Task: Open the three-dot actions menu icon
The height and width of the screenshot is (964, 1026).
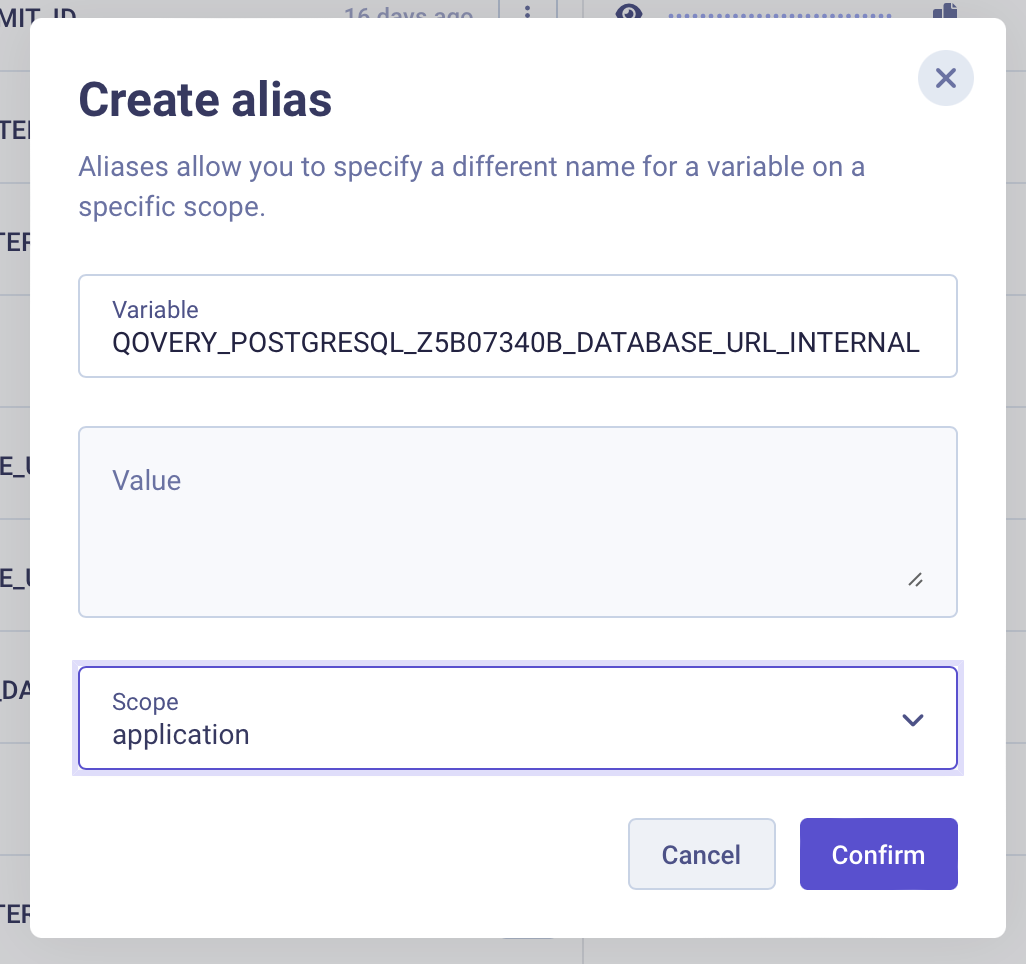Action: (528, 12)
